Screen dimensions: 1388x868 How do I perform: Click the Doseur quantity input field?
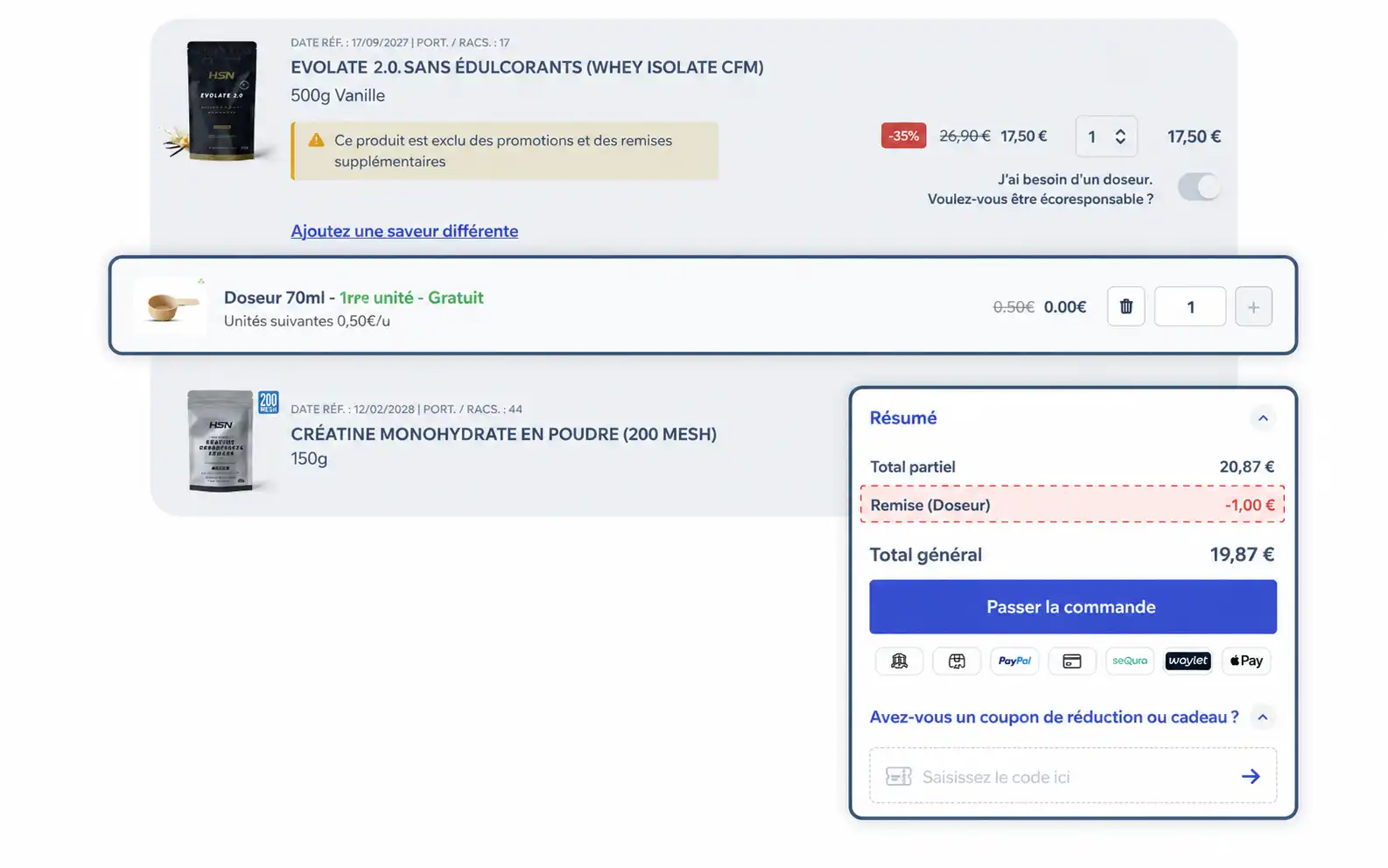(1190, 307)
